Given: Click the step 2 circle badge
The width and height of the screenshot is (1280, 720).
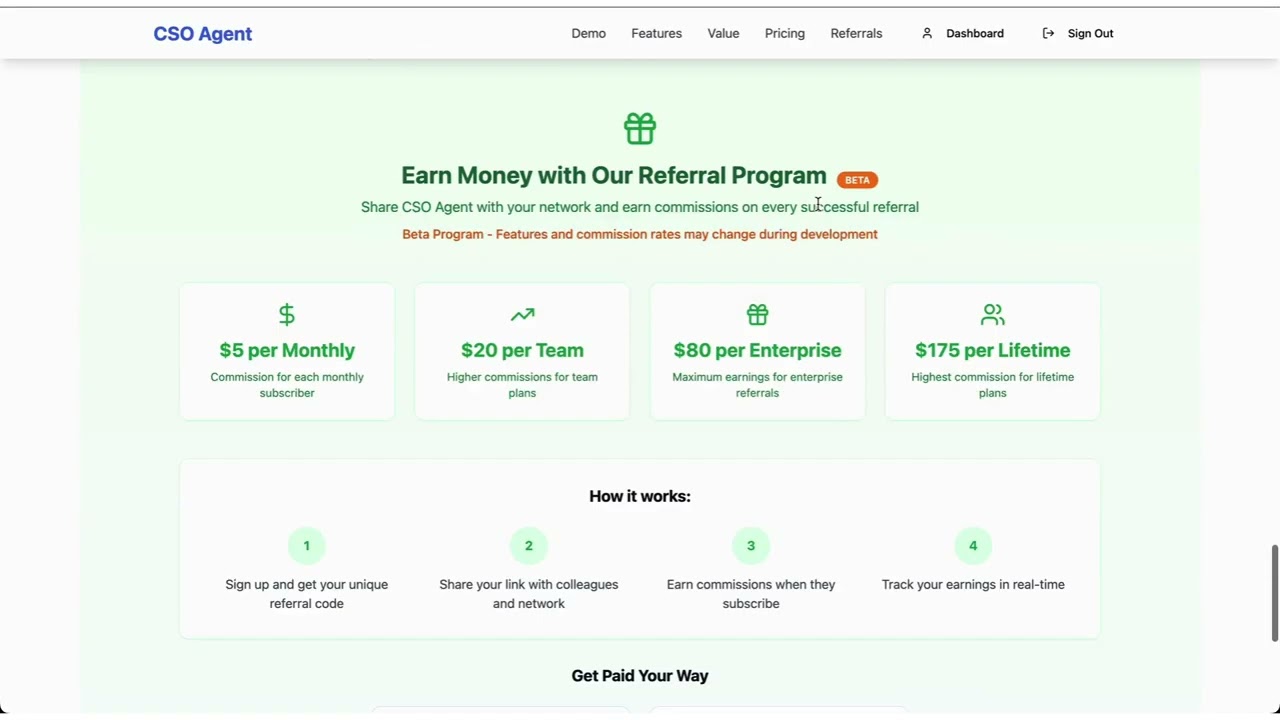Looking at the screenshot, I should 529,546.
